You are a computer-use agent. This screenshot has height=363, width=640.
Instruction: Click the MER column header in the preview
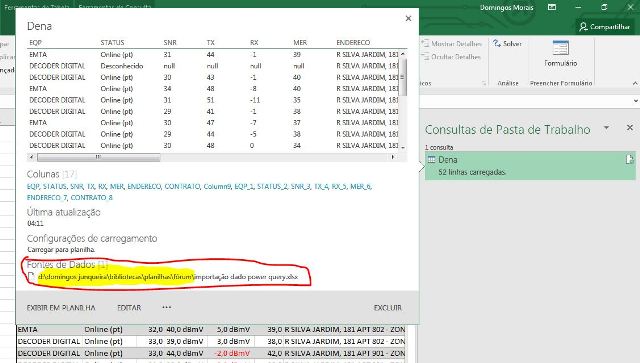point(300,42)
